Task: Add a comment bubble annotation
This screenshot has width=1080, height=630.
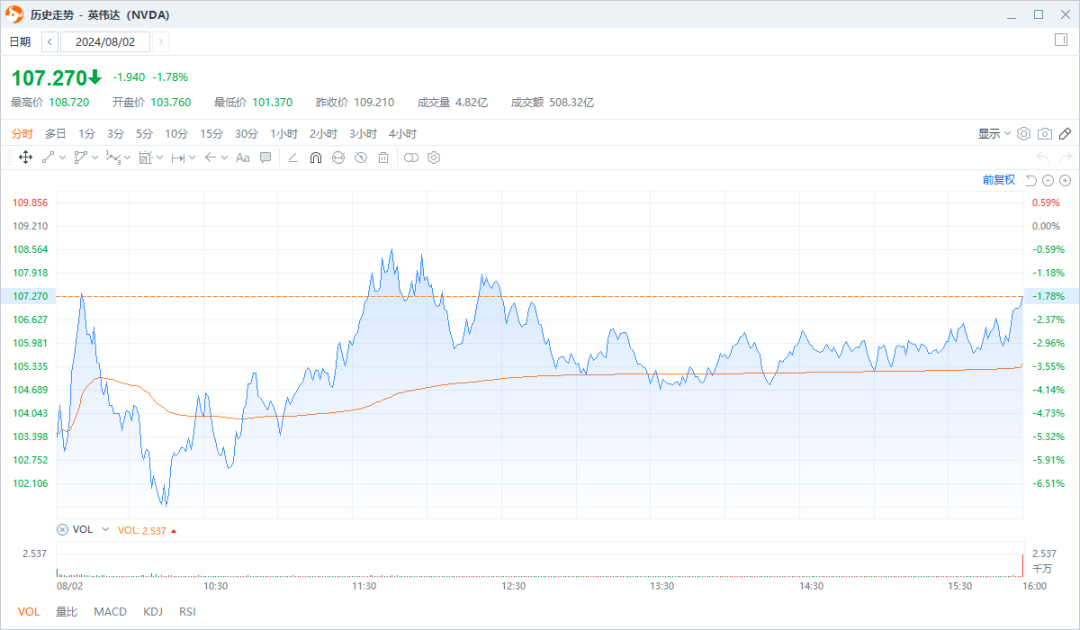Action: point(266,157)
